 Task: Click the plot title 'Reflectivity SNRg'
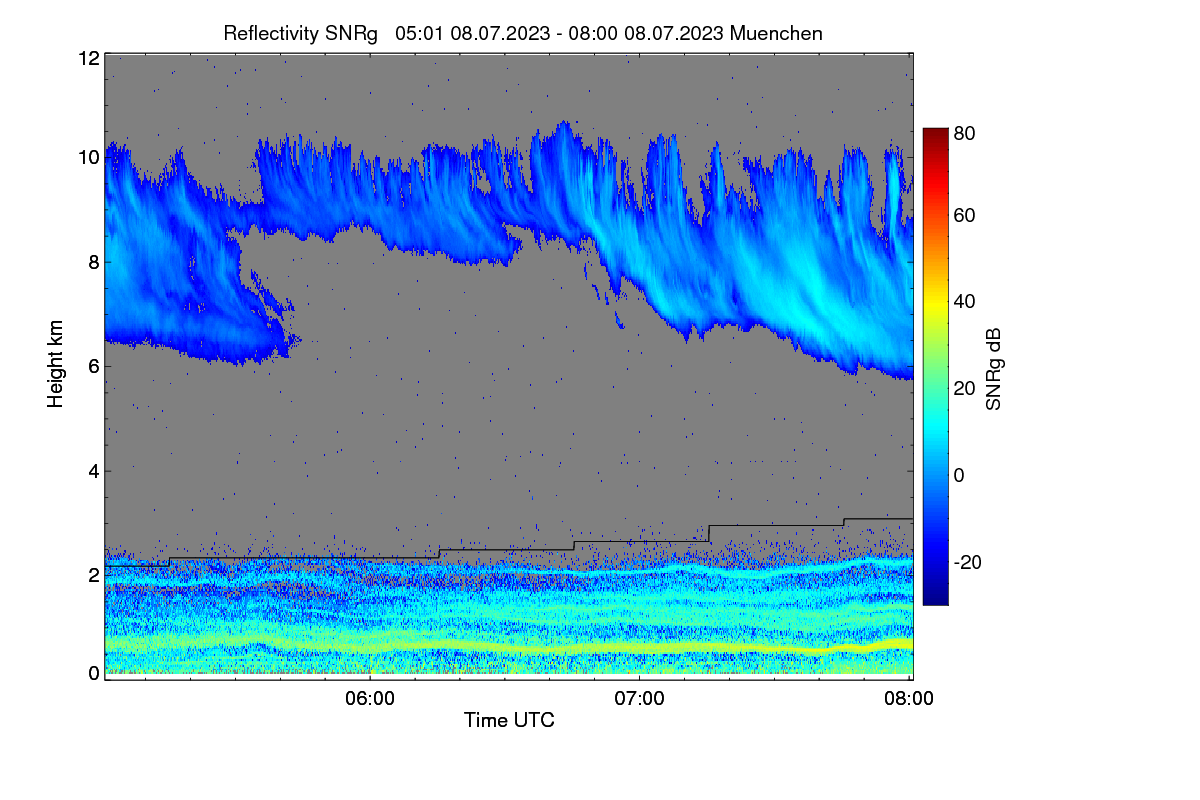pyautogui.click(x=300, y=33)
